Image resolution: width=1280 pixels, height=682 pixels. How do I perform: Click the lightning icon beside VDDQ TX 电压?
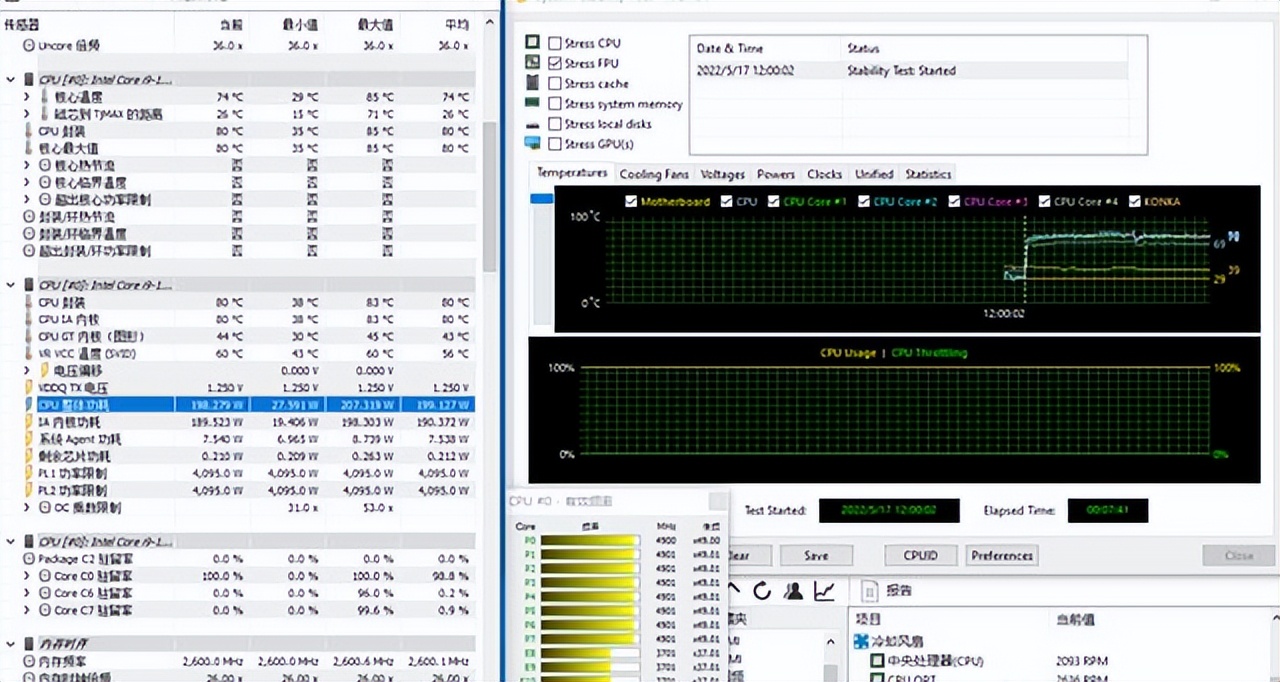point(29,387)
